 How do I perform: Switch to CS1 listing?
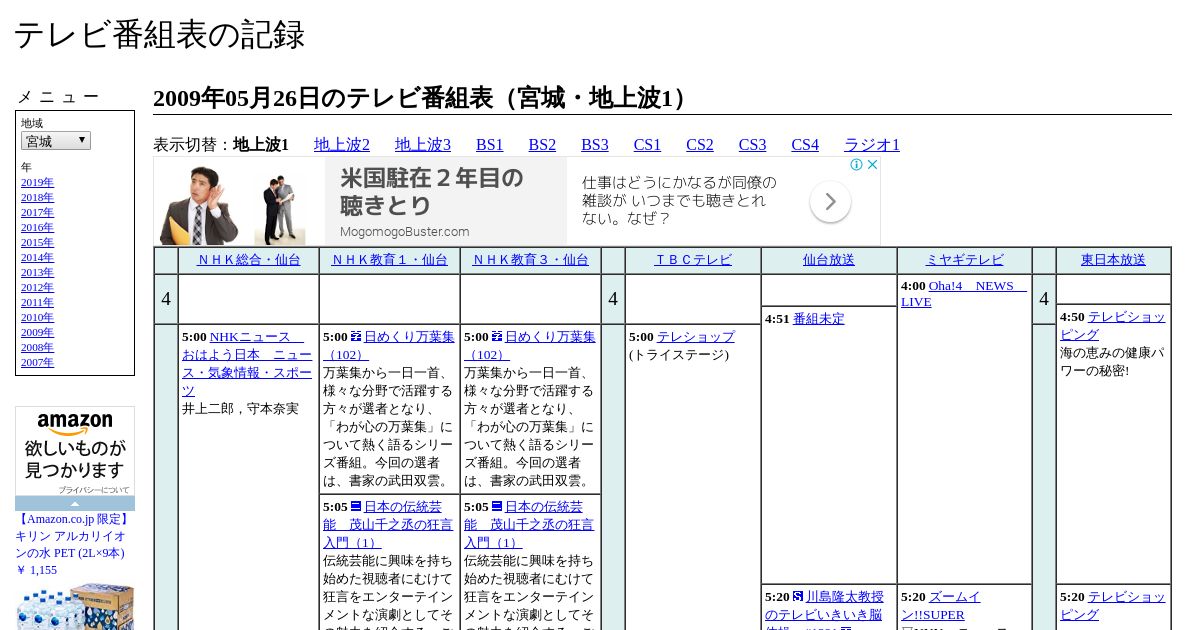click(x=647, y=144)
